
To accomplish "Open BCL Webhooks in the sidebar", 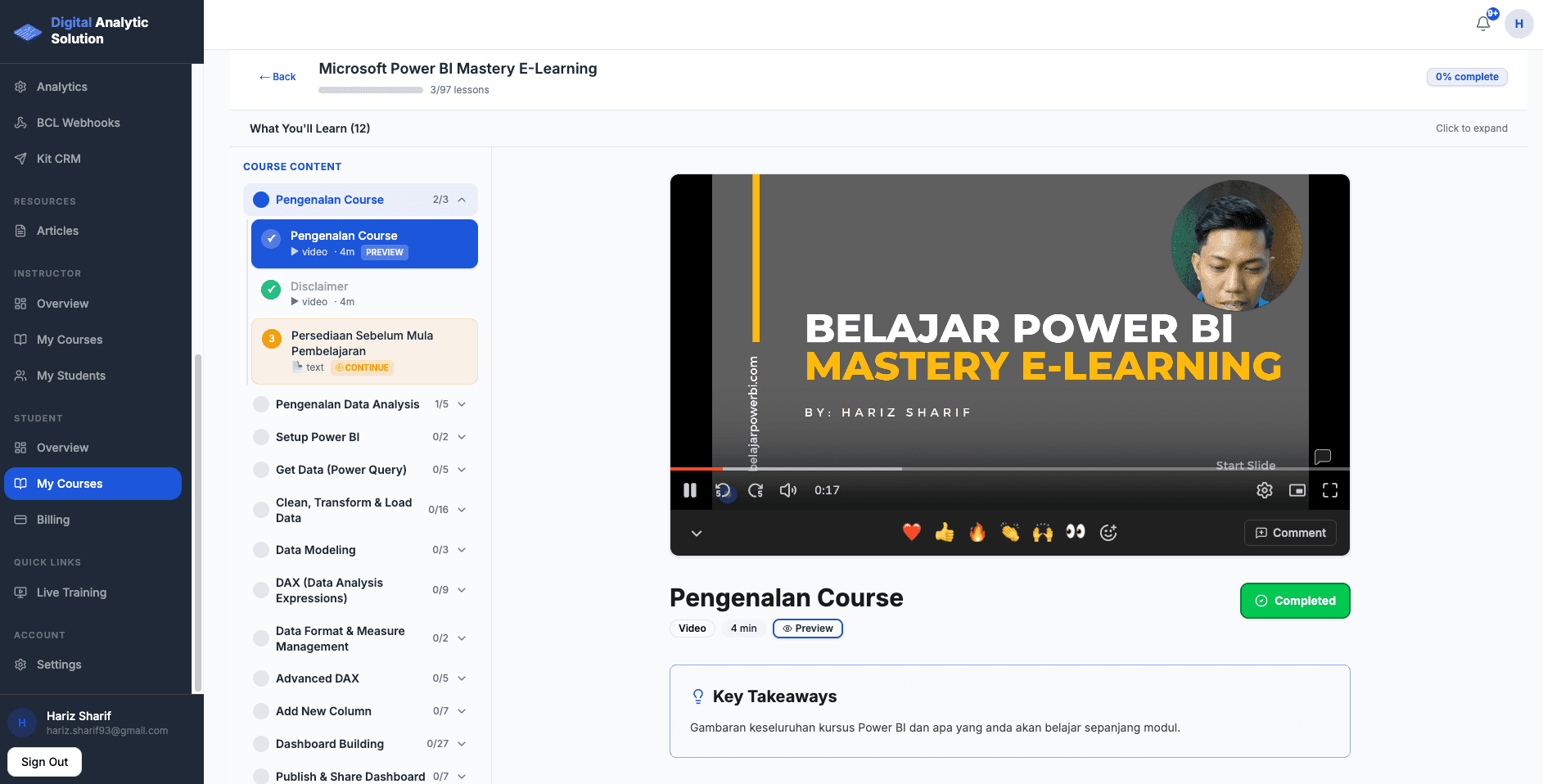I will coord(92,123).
